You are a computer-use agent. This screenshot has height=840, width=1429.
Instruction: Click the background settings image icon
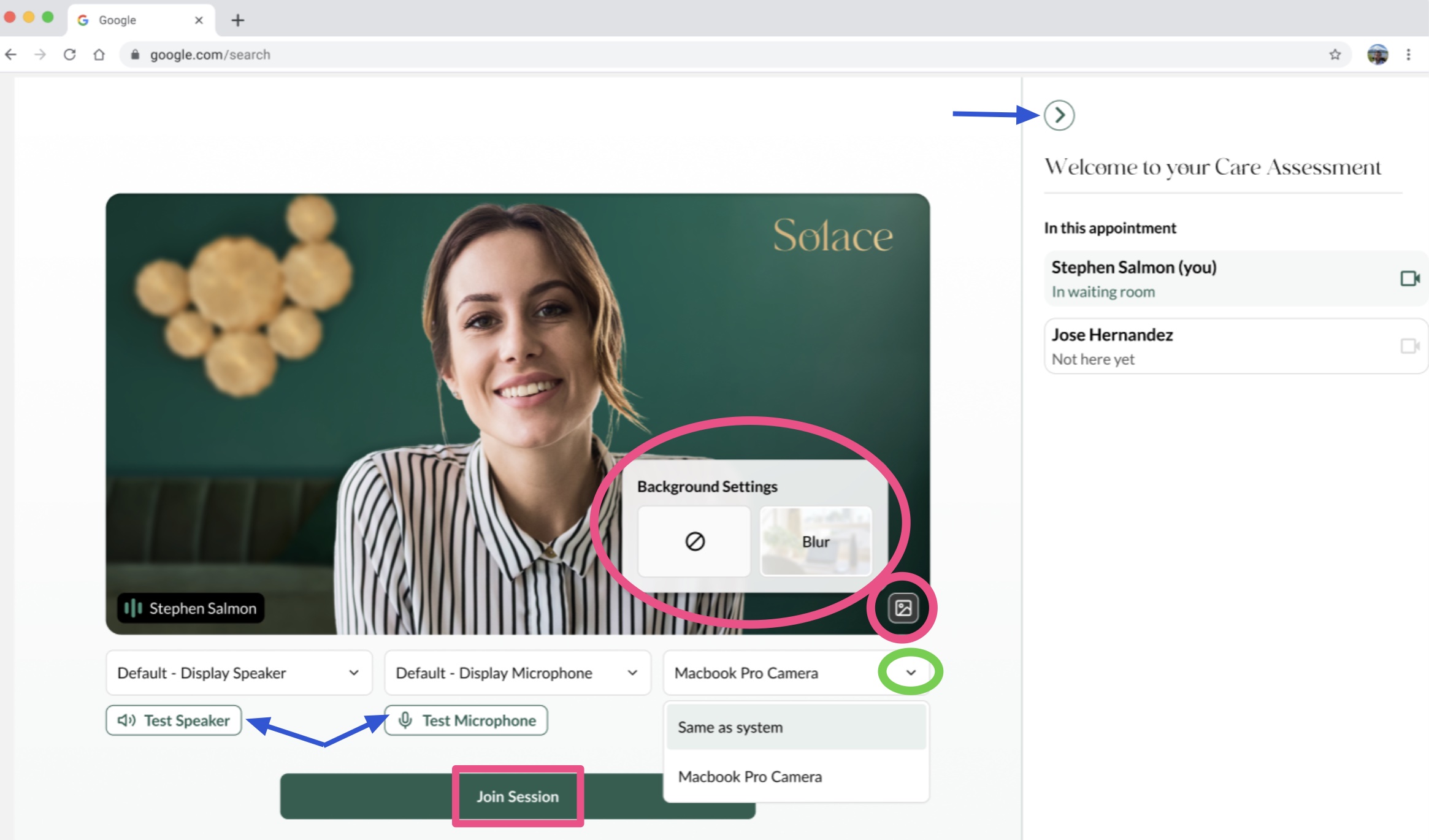[x=903, y=608]
